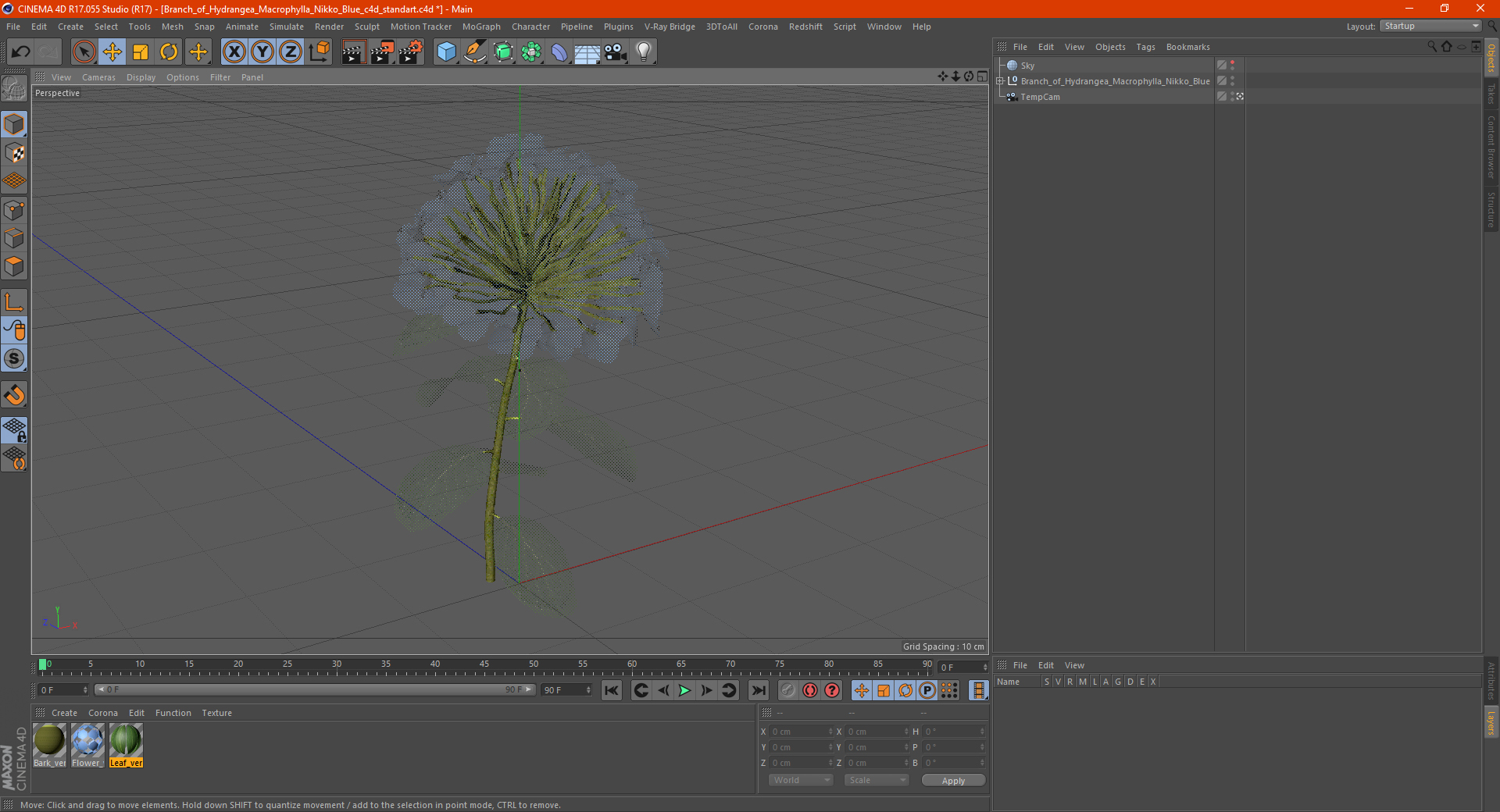Open the MoGraph menu

[x=481, y=27]
